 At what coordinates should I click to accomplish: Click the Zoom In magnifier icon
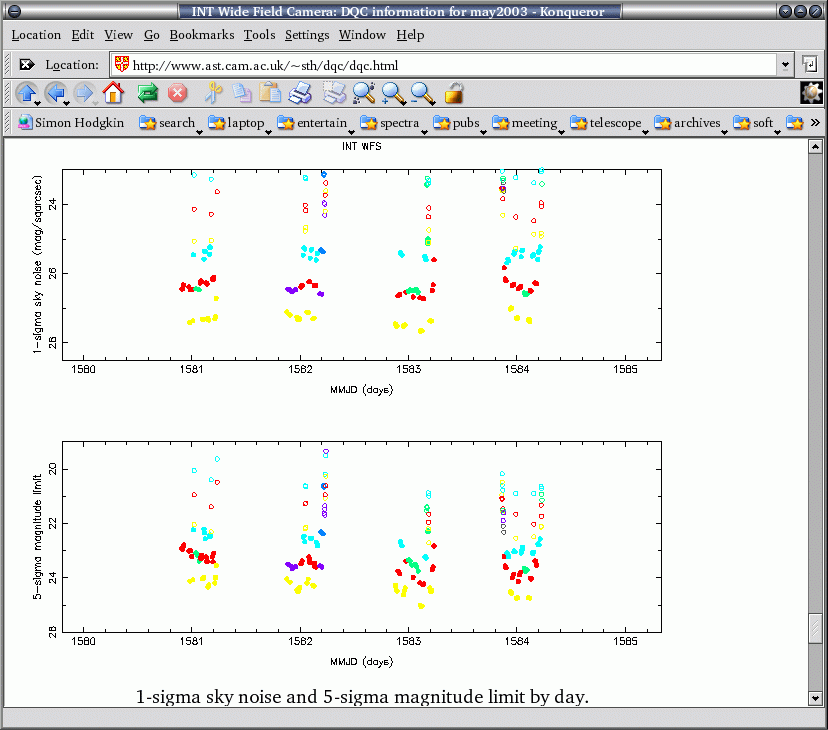pyautogui.click(x=393, y=94)
